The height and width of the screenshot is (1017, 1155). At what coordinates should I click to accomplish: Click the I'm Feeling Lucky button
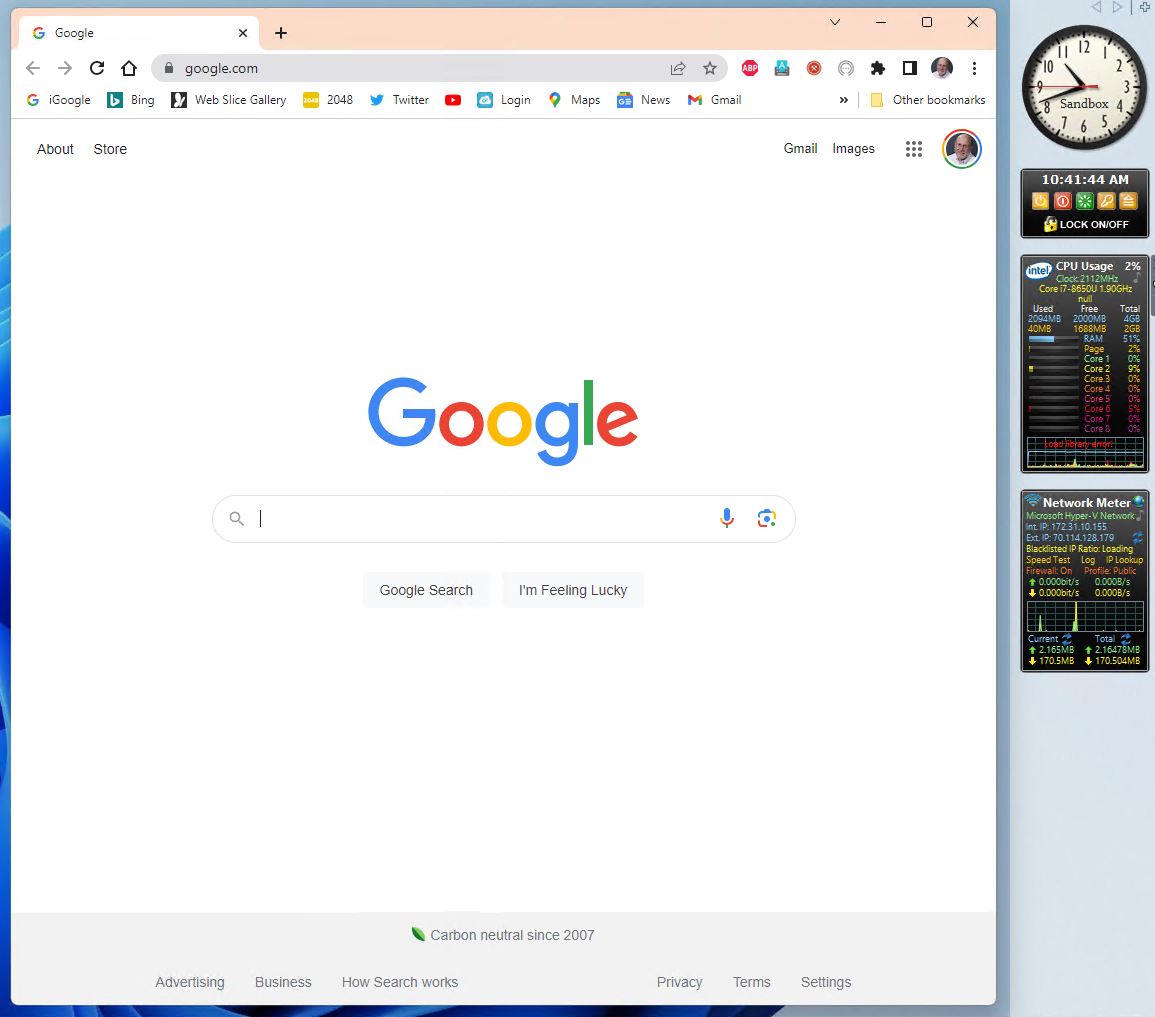(572, 591)
